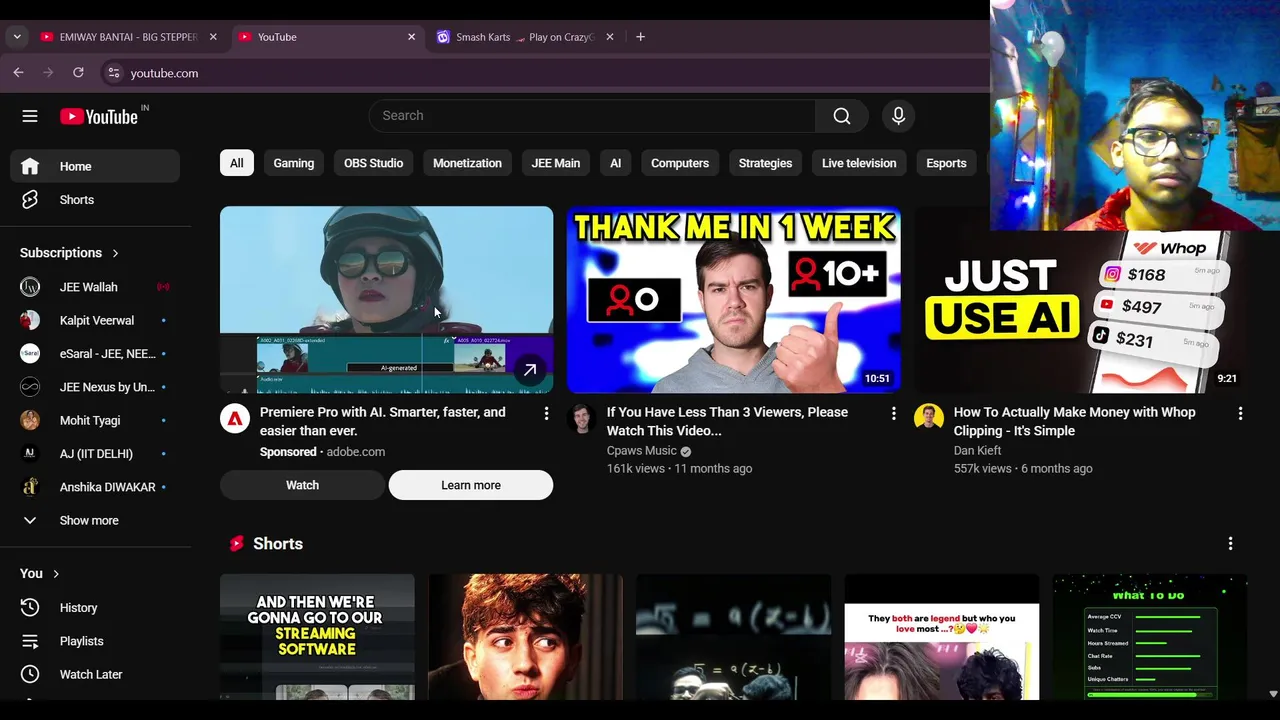Click in the YouTube search field
The image size is (1280, 720).
pyautogui.click(x=592, y=116)
